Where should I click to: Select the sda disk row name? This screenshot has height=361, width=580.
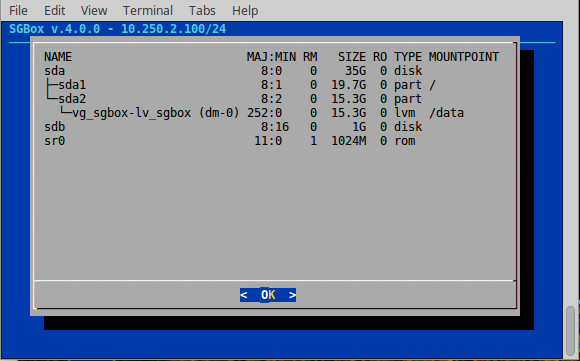(x=54, y=71)
